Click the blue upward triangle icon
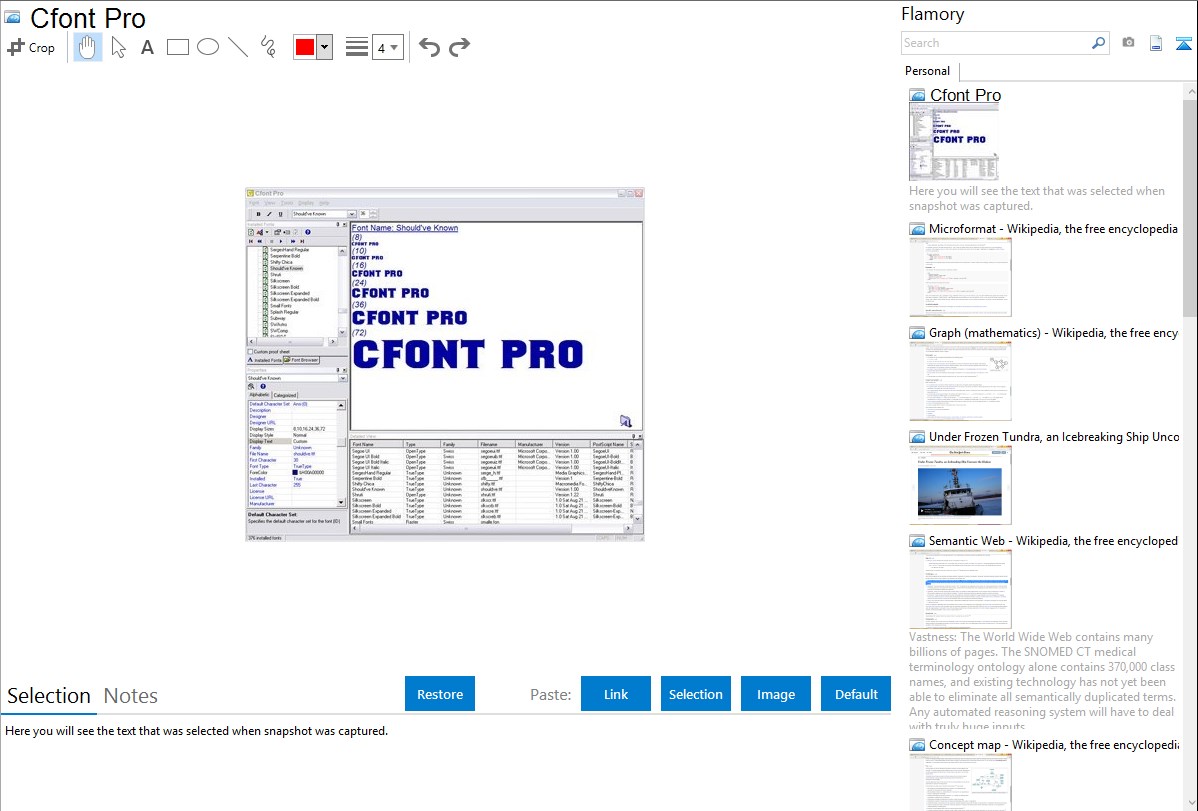Screen dimensions: 1198x811 pos(1183,44)
